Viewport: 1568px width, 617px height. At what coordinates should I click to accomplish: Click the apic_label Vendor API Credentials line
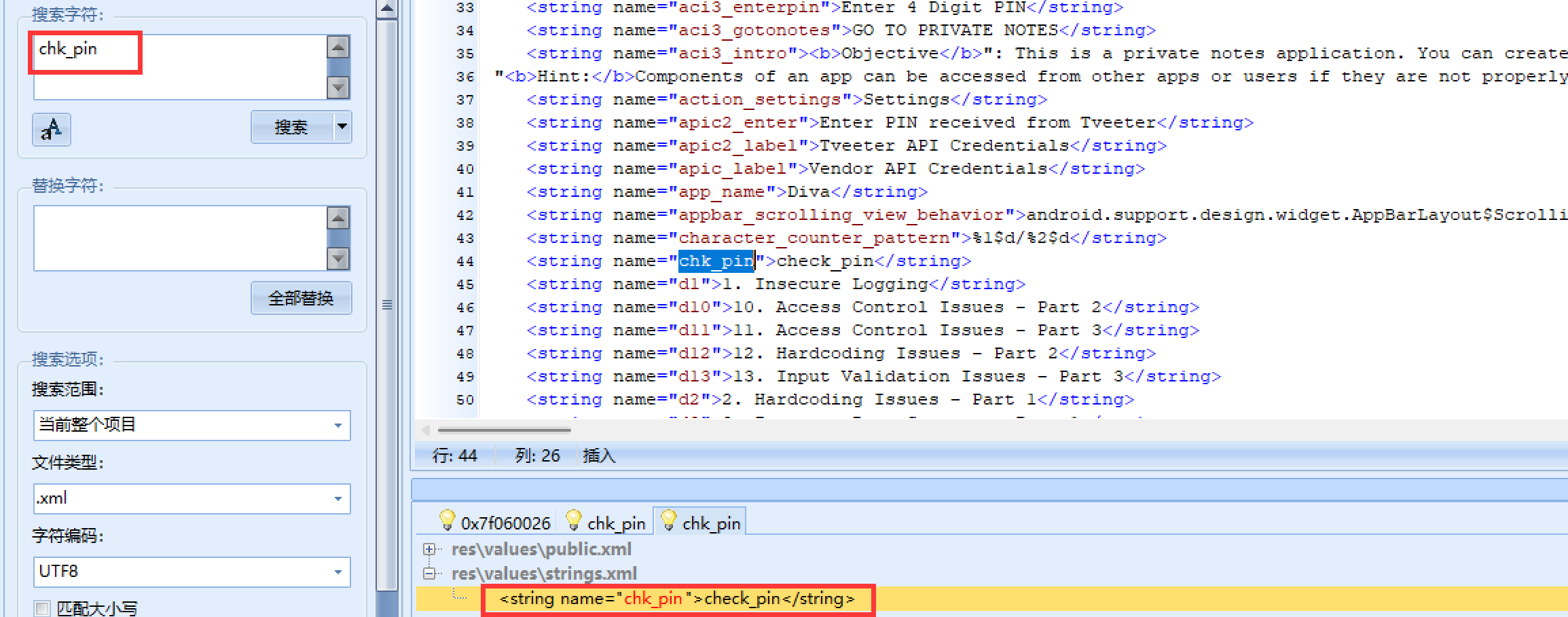(x=835, y=169)
